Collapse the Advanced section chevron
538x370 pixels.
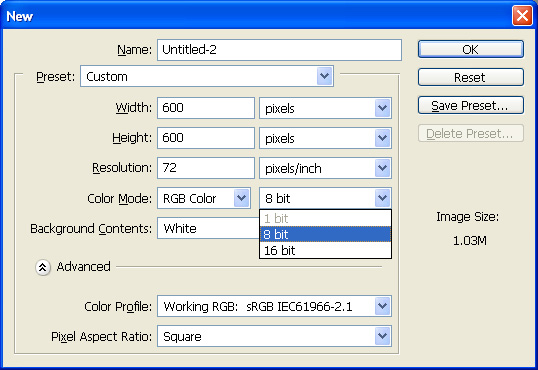(x=43, y=267)
